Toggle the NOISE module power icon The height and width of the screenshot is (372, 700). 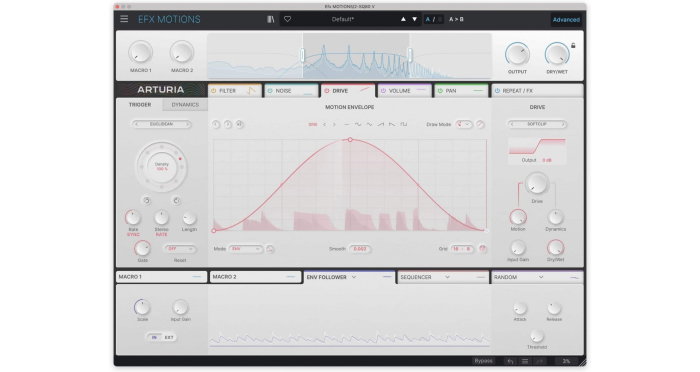[270, 91]
